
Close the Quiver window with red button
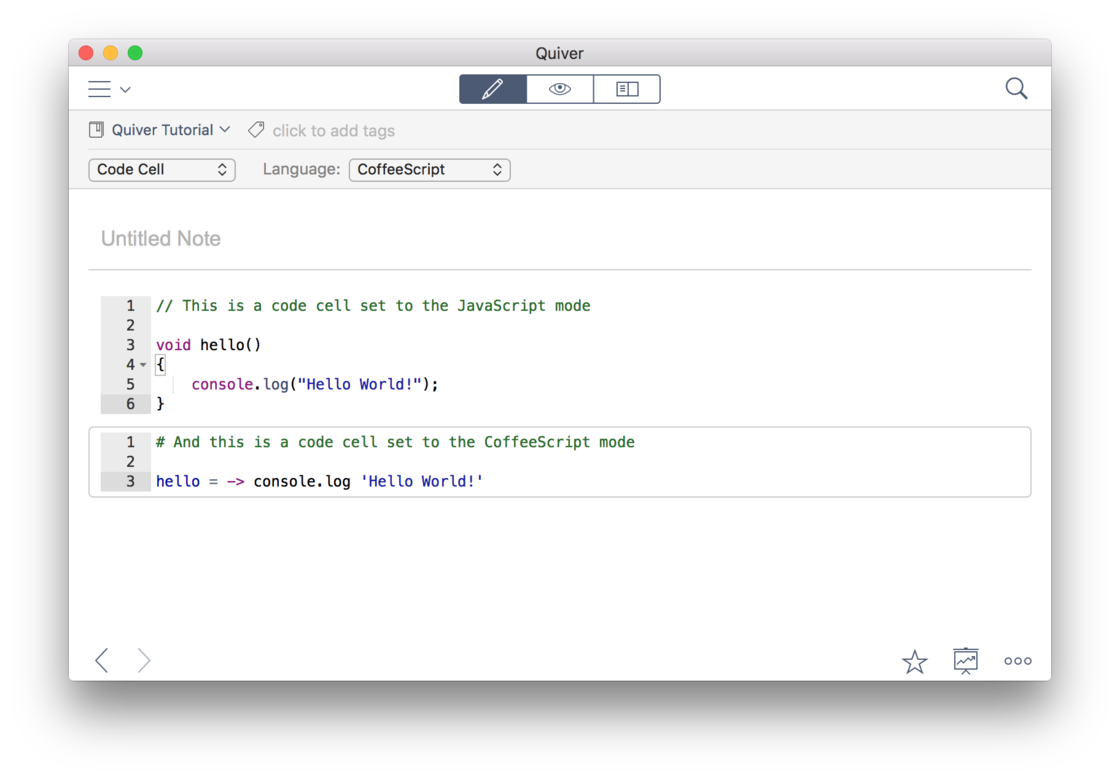[x=86, y=53]
